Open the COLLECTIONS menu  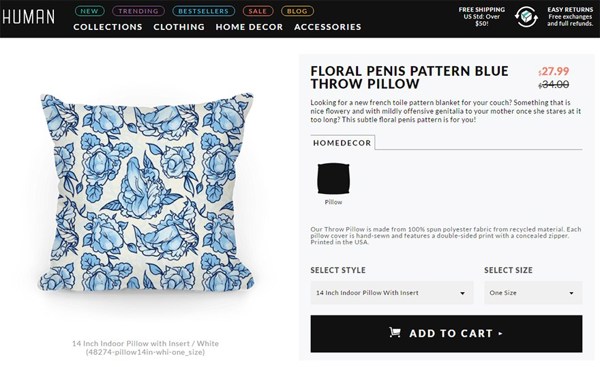pos(108,27)
